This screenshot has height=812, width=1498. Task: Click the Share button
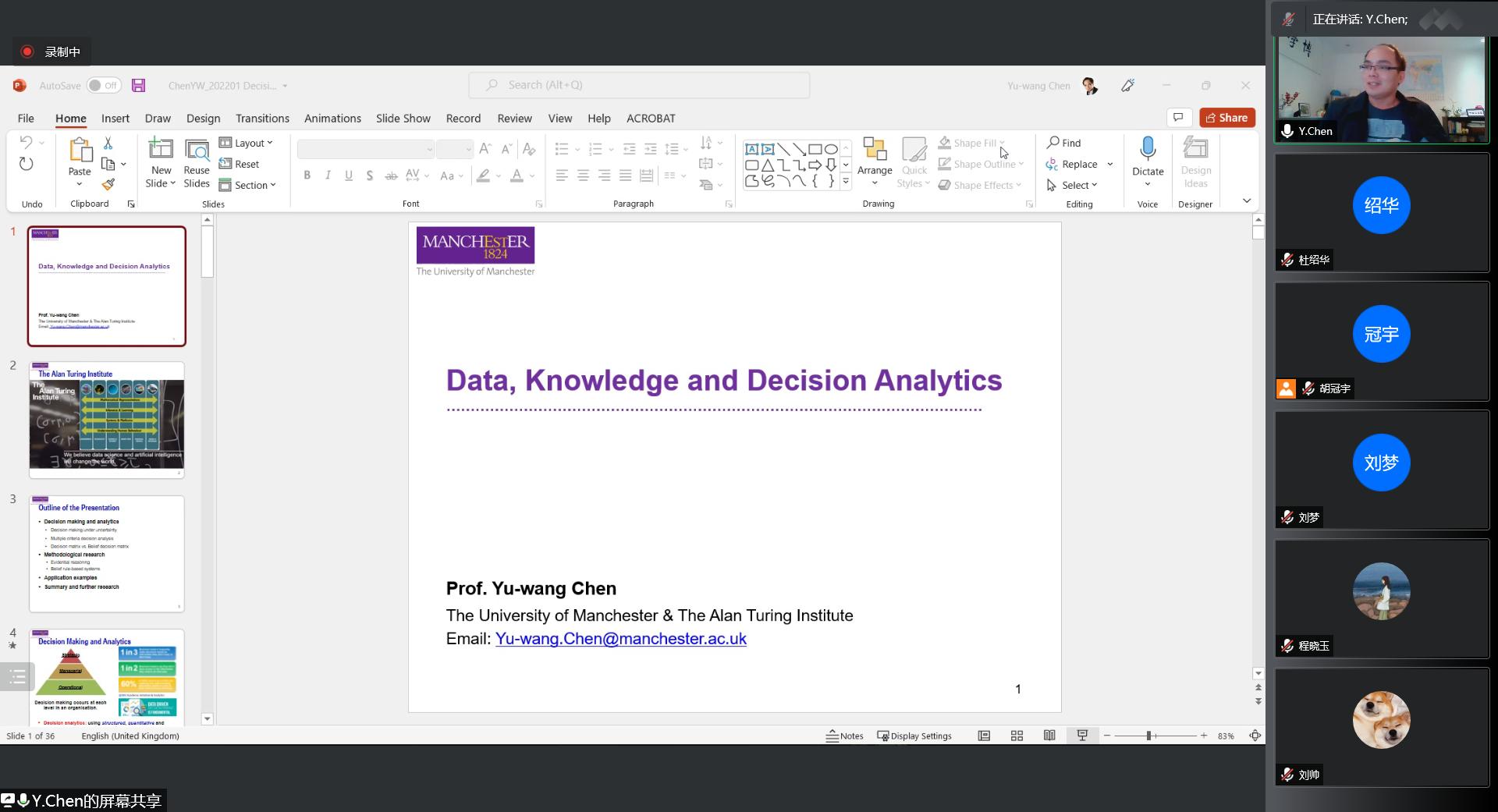pos(1226,118)
